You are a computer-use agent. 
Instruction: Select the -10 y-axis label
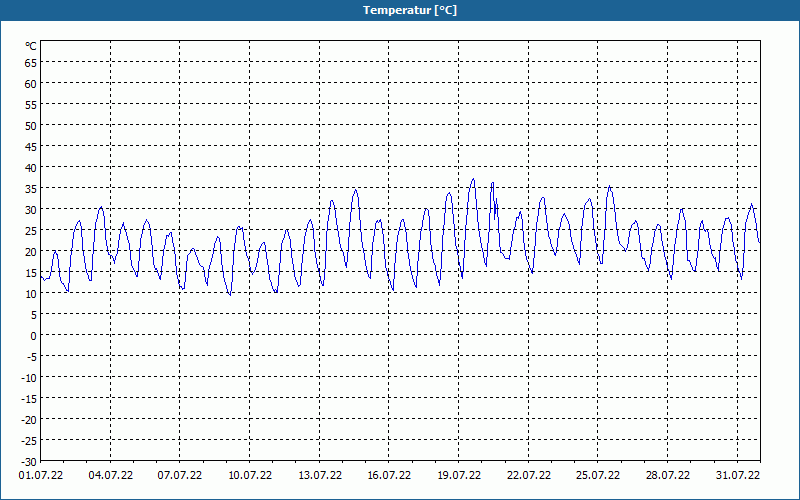coord(29,378)
